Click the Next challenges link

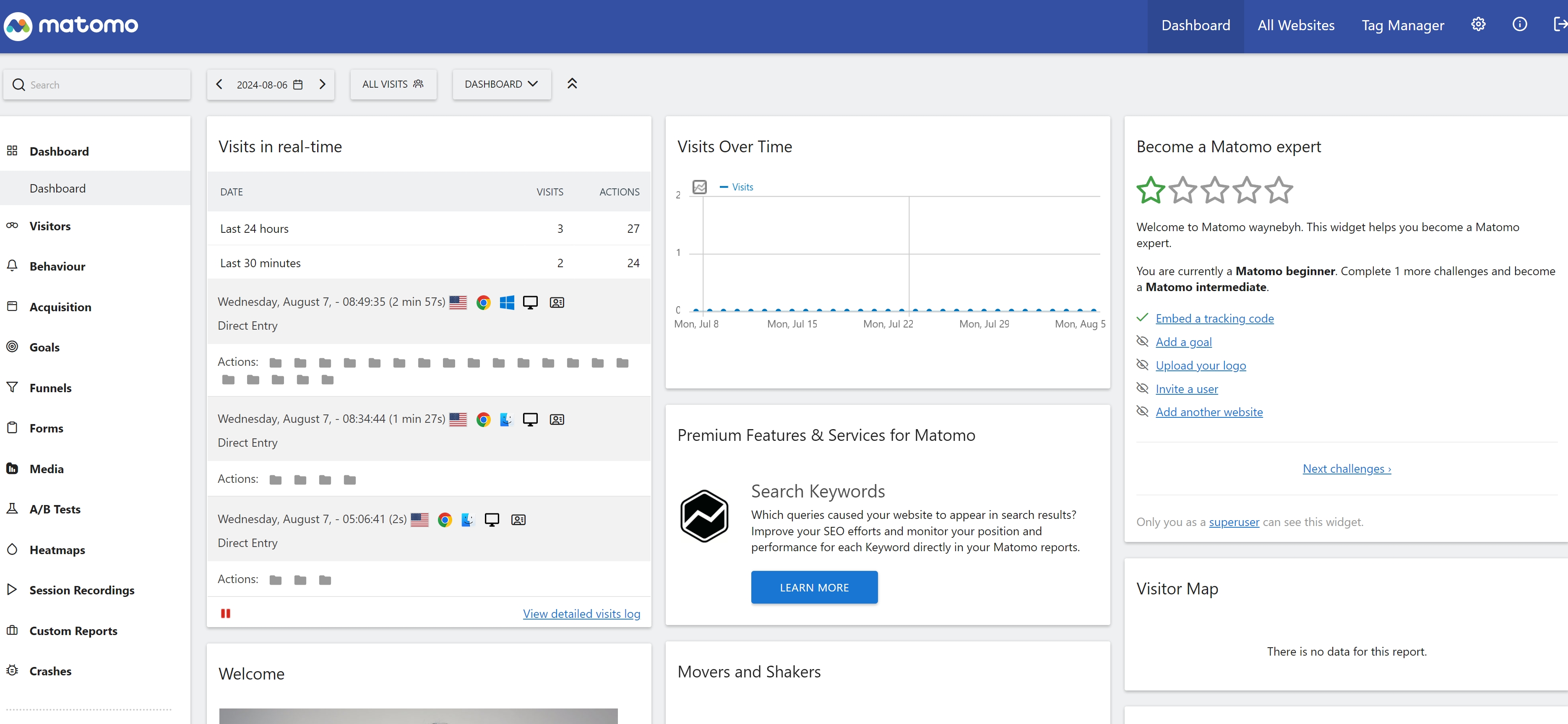1347,469
